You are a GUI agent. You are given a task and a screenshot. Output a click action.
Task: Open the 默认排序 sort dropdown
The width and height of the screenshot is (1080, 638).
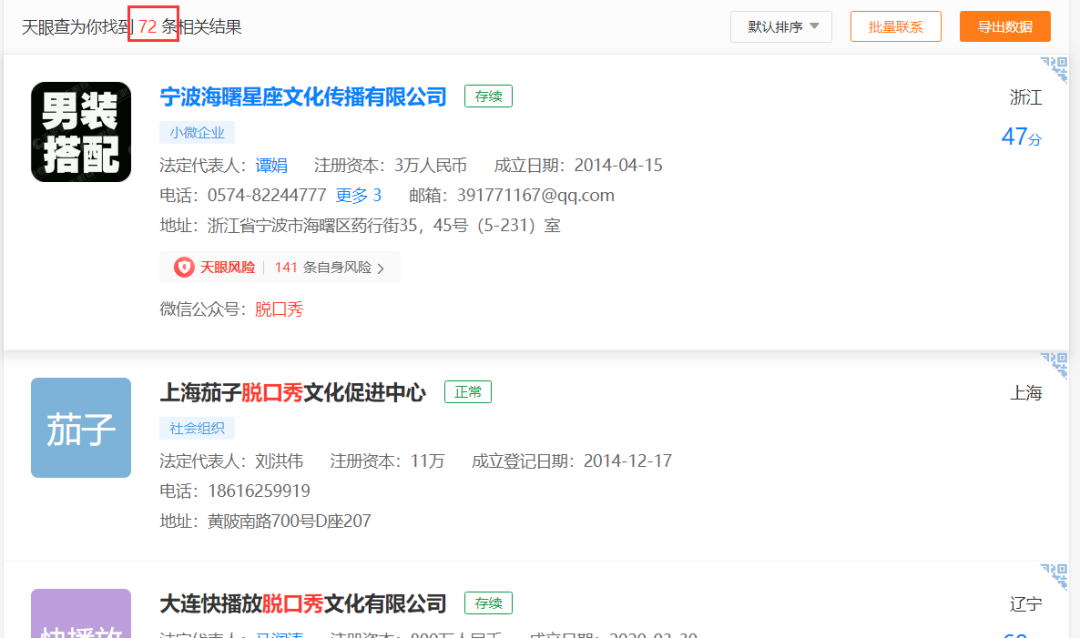click(x=781, y=27)
